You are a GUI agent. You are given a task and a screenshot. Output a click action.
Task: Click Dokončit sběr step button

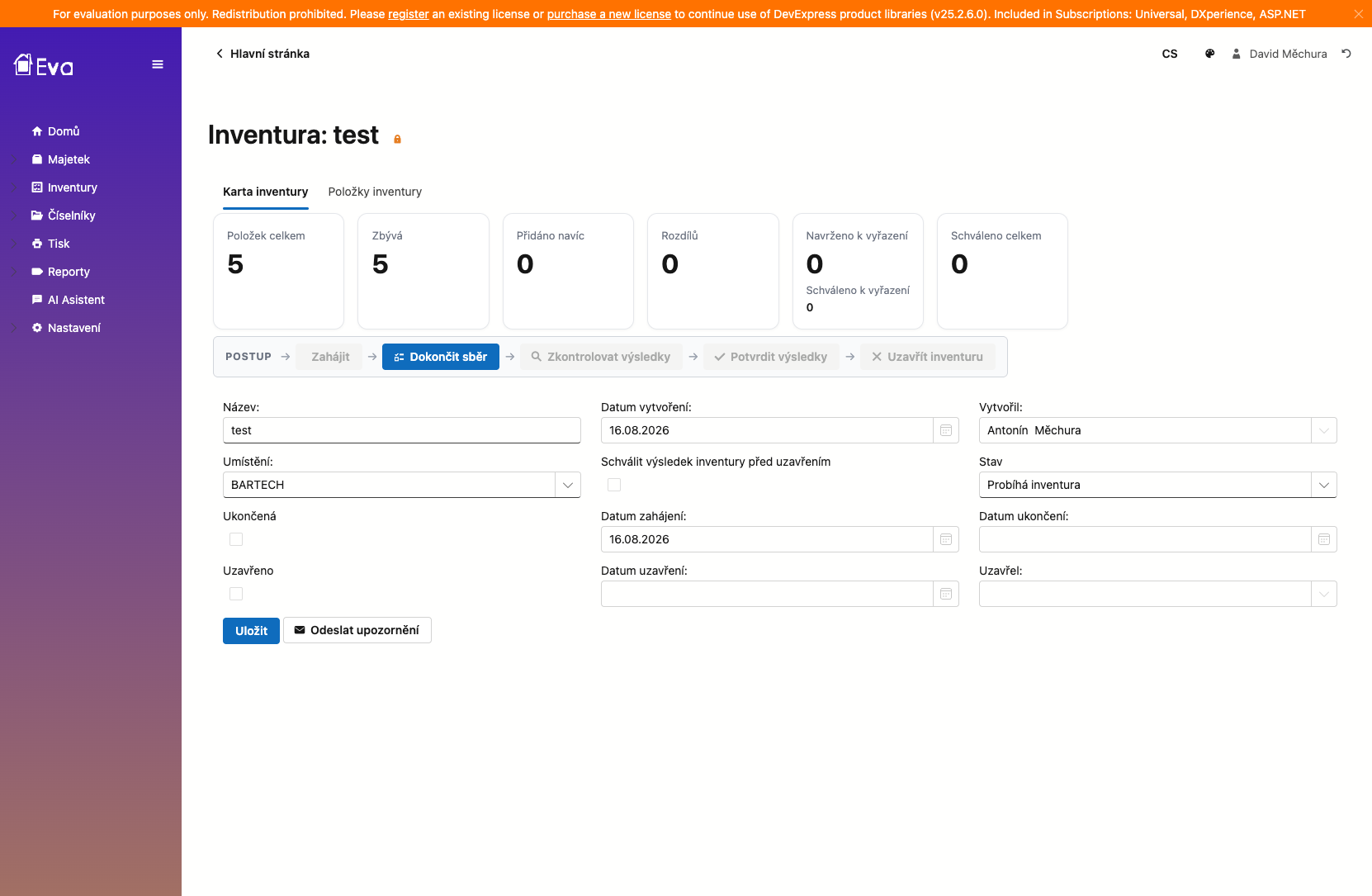coord(441,357)
